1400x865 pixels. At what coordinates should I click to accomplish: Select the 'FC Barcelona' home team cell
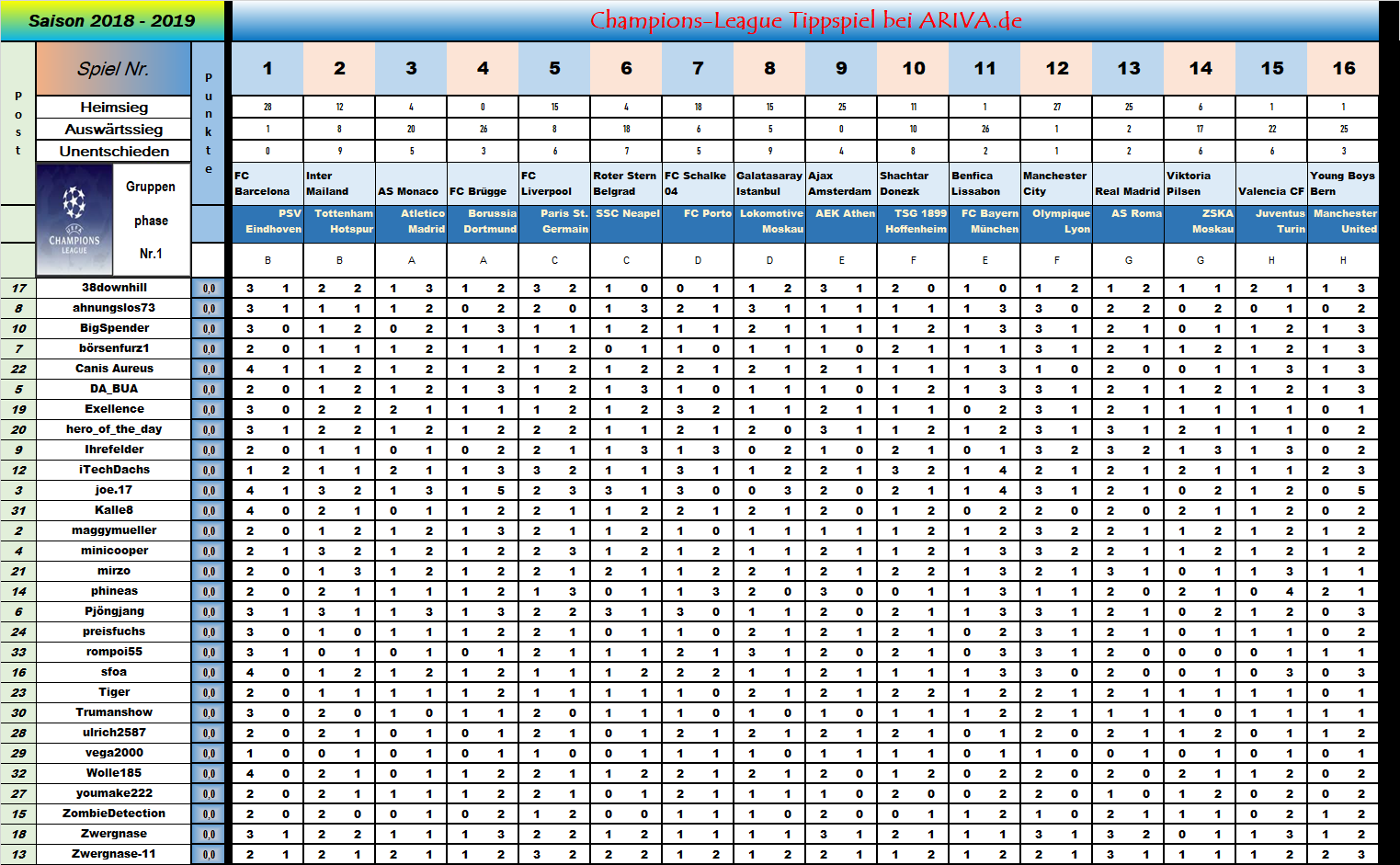[267, 184]
